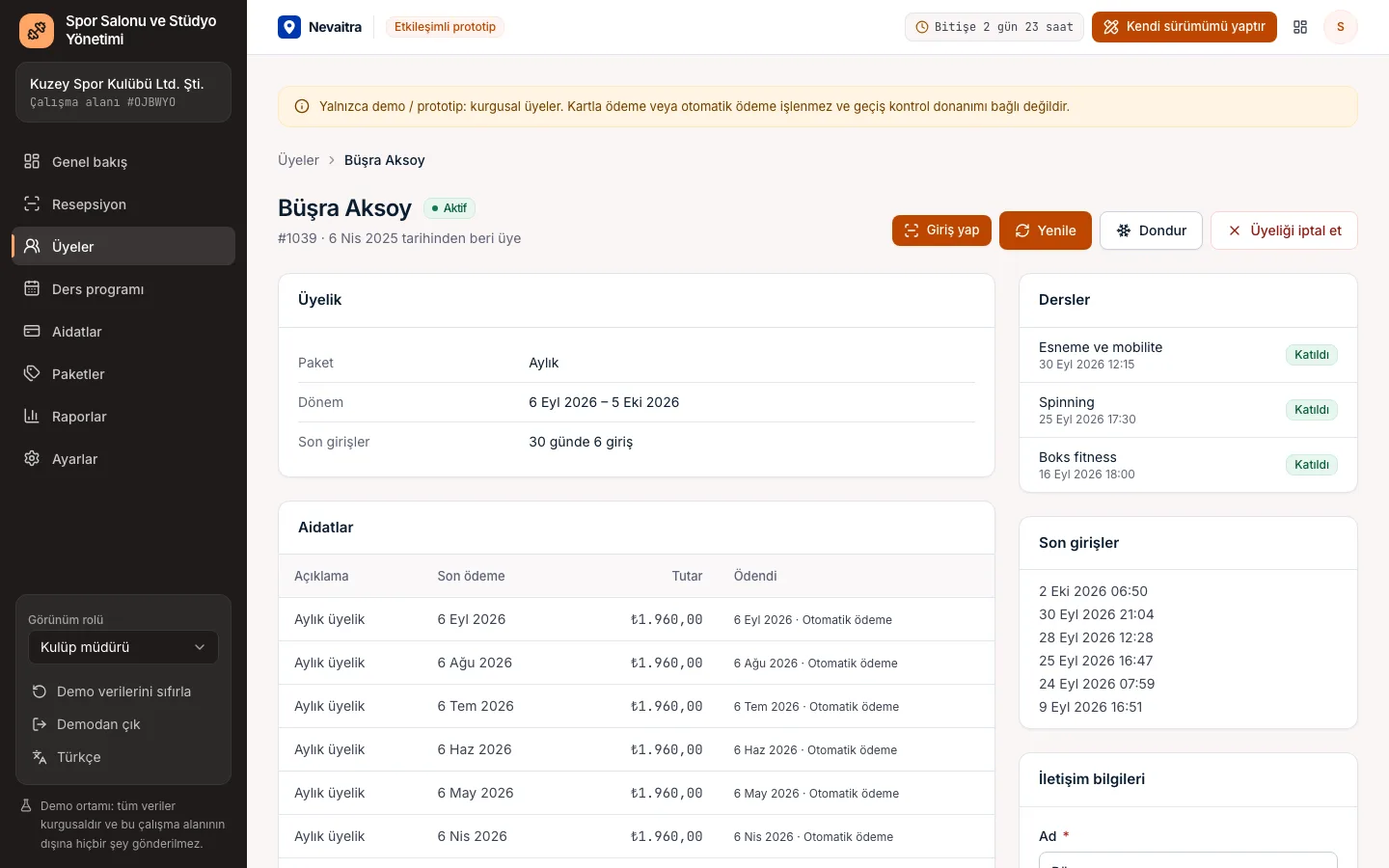
Task: Open the apps grid icon in header
Action: 1300,27
